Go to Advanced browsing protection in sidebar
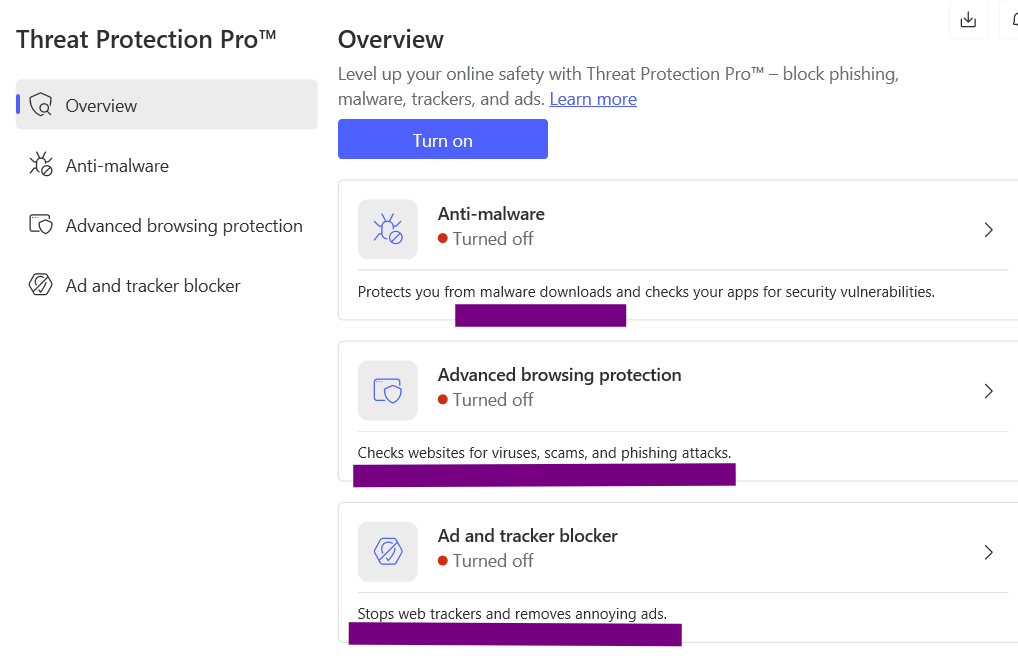1018x664 pixels. click(x=184, y=225)
